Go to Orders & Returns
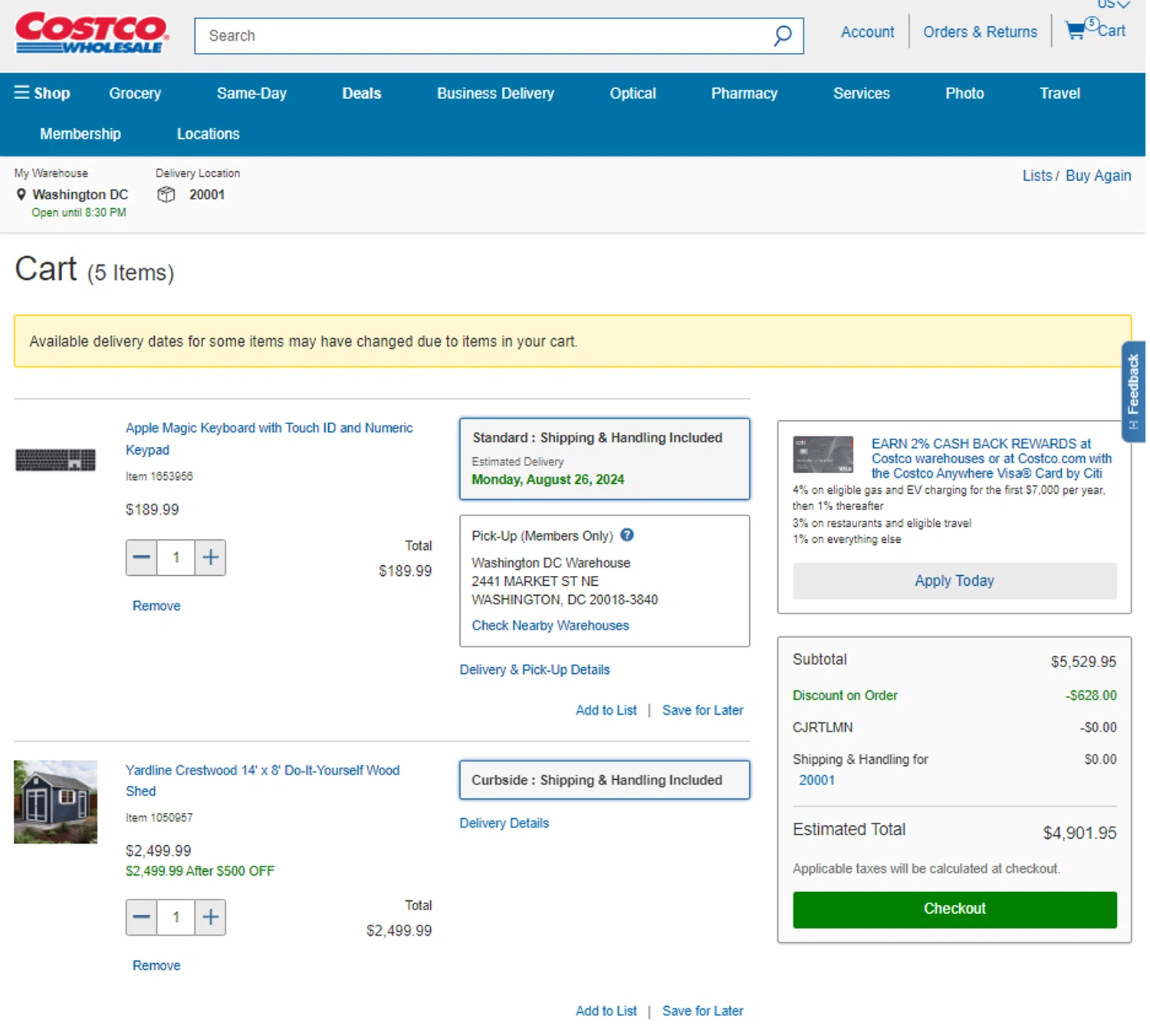 [980, 32]
